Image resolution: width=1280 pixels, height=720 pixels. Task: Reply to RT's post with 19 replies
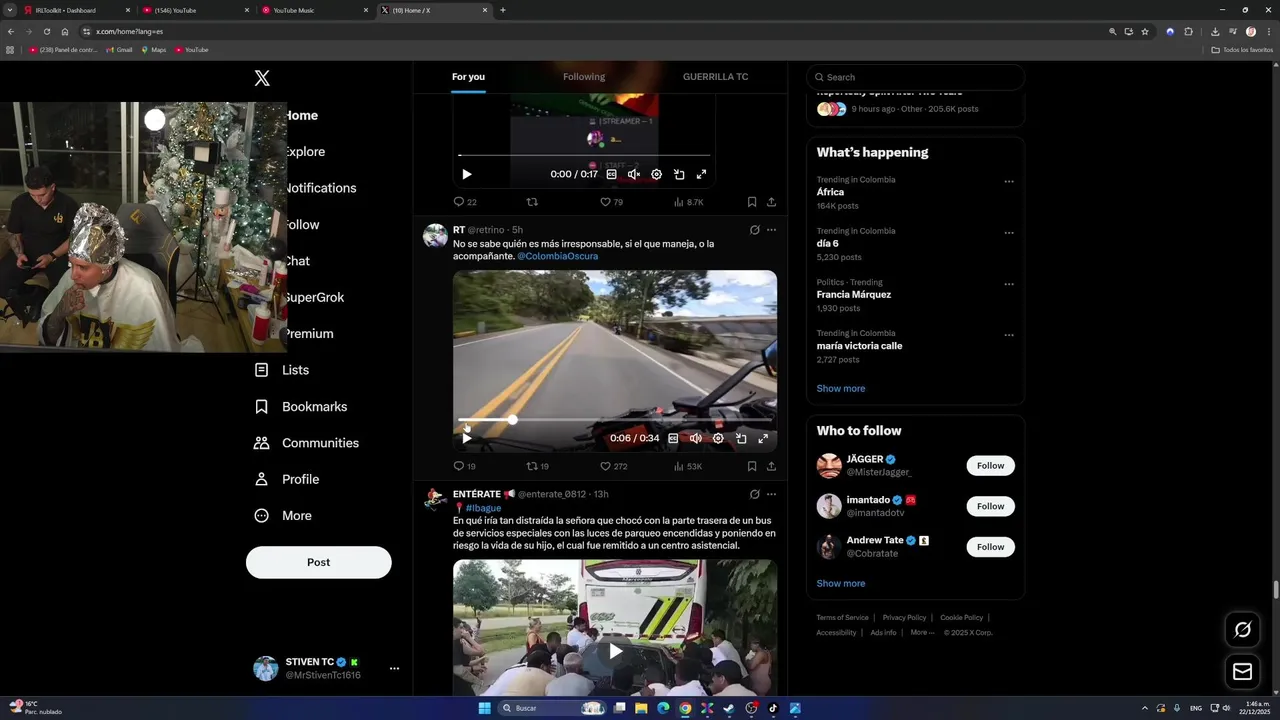[465, 466]
